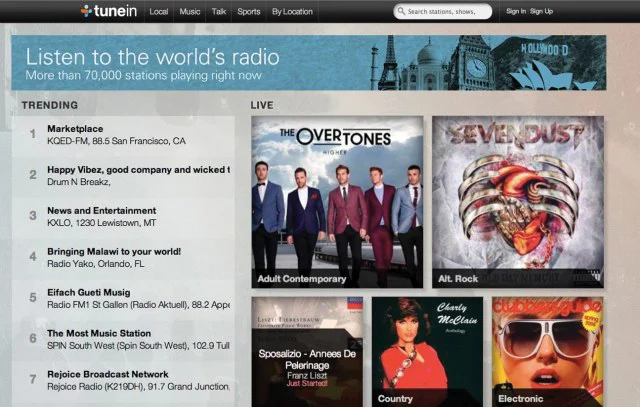
Task: Click the magnifier icon in the search box
Action: coord(401,12)
